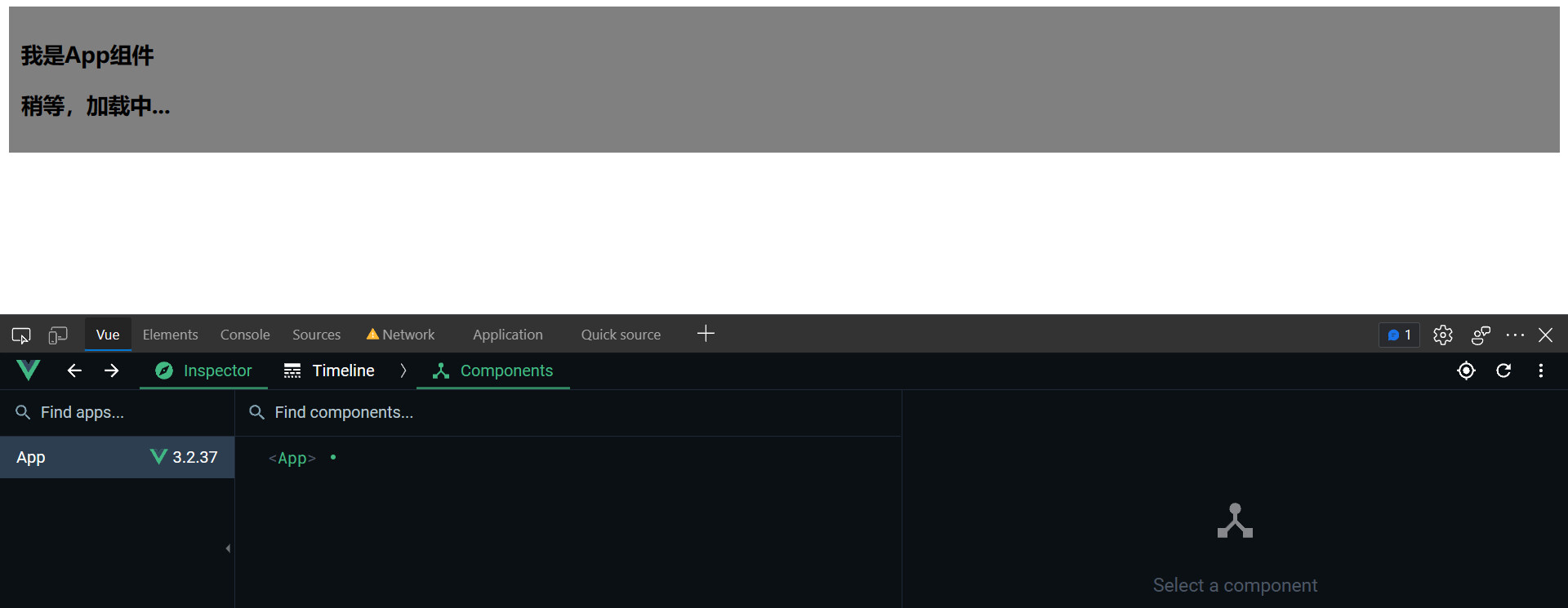This screenshot has height=608, width=1568.
Task: Open the Console tab
Action: [x=245, y=335]
